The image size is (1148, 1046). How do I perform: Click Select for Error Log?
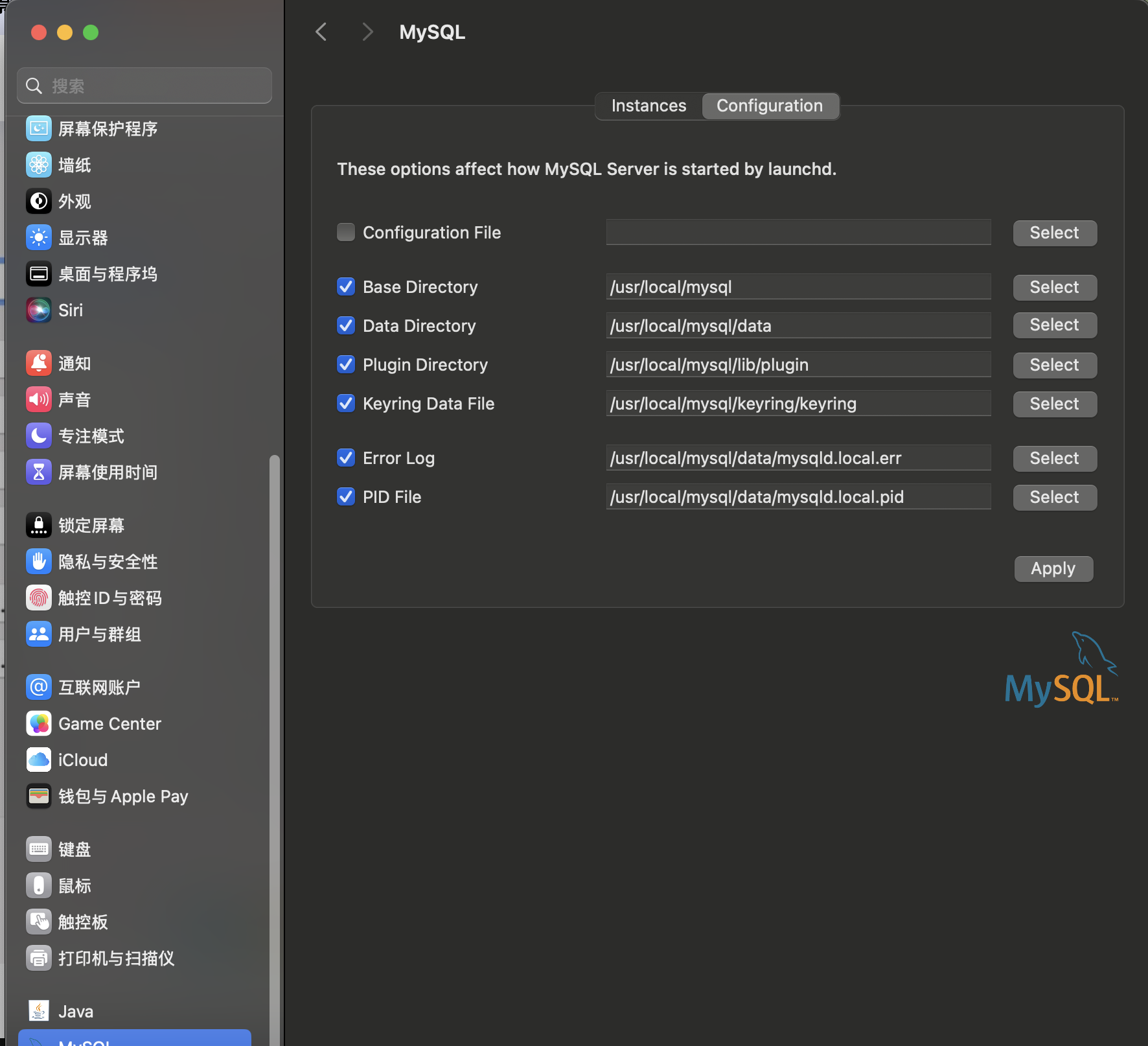pos(1055,458)
